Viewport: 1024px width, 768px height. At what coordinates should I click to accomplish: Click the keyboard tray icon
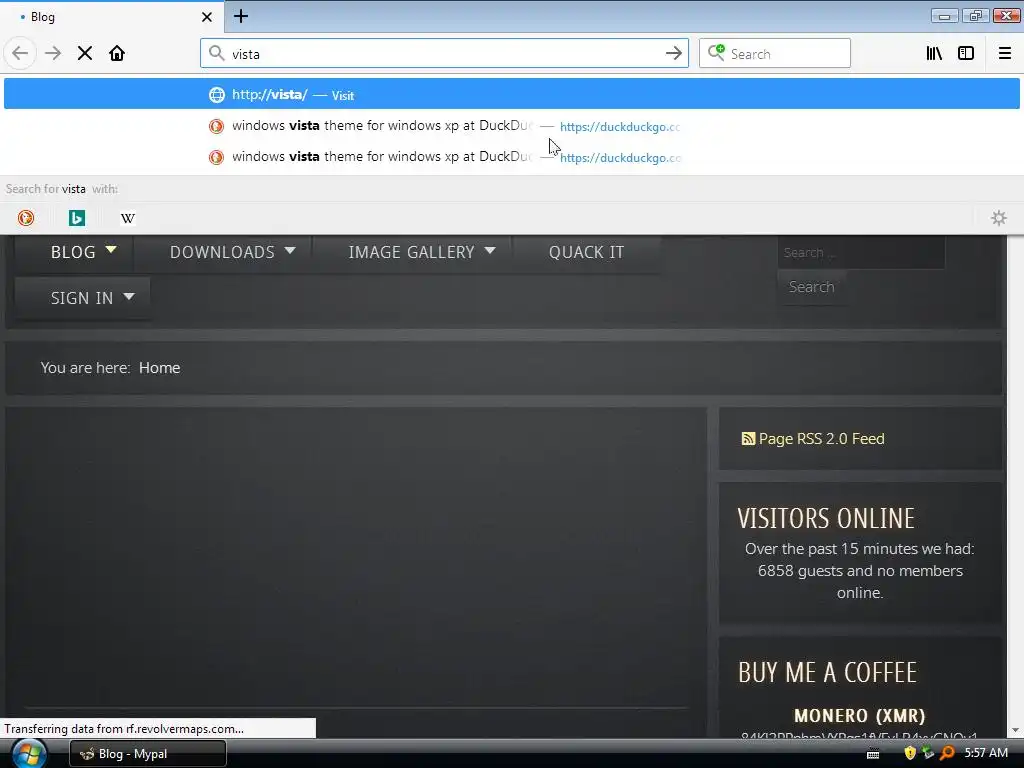872,754
